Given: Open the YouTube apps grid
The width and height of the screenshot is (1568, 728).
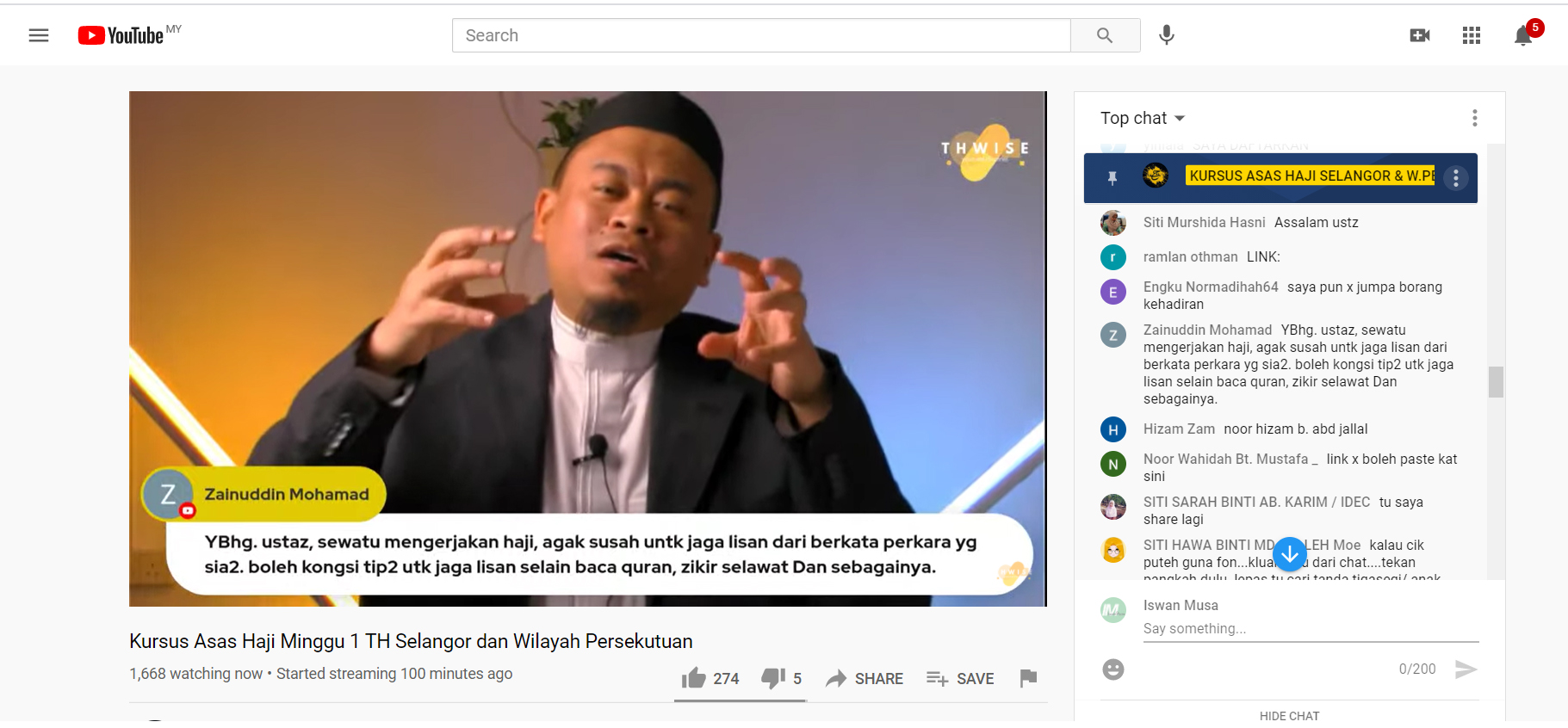Looking at the screenshot, I should (x=1472, y=35).
